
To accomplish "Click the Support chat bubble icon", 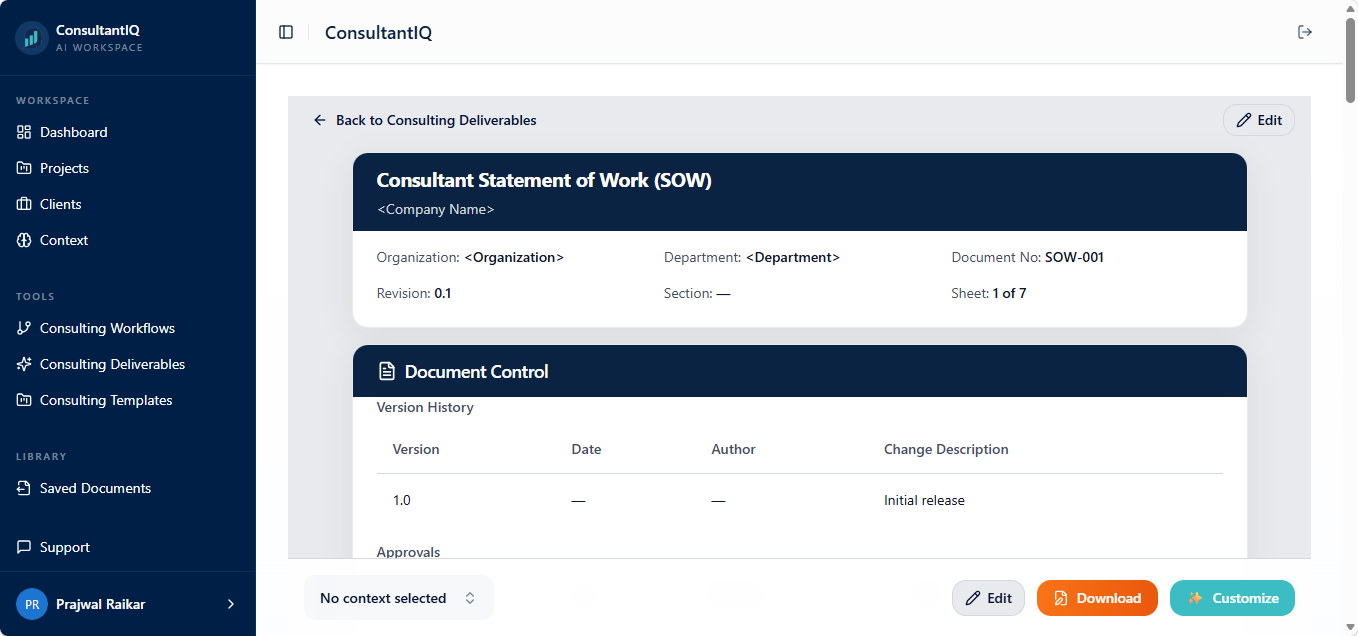I will [24, 547].
